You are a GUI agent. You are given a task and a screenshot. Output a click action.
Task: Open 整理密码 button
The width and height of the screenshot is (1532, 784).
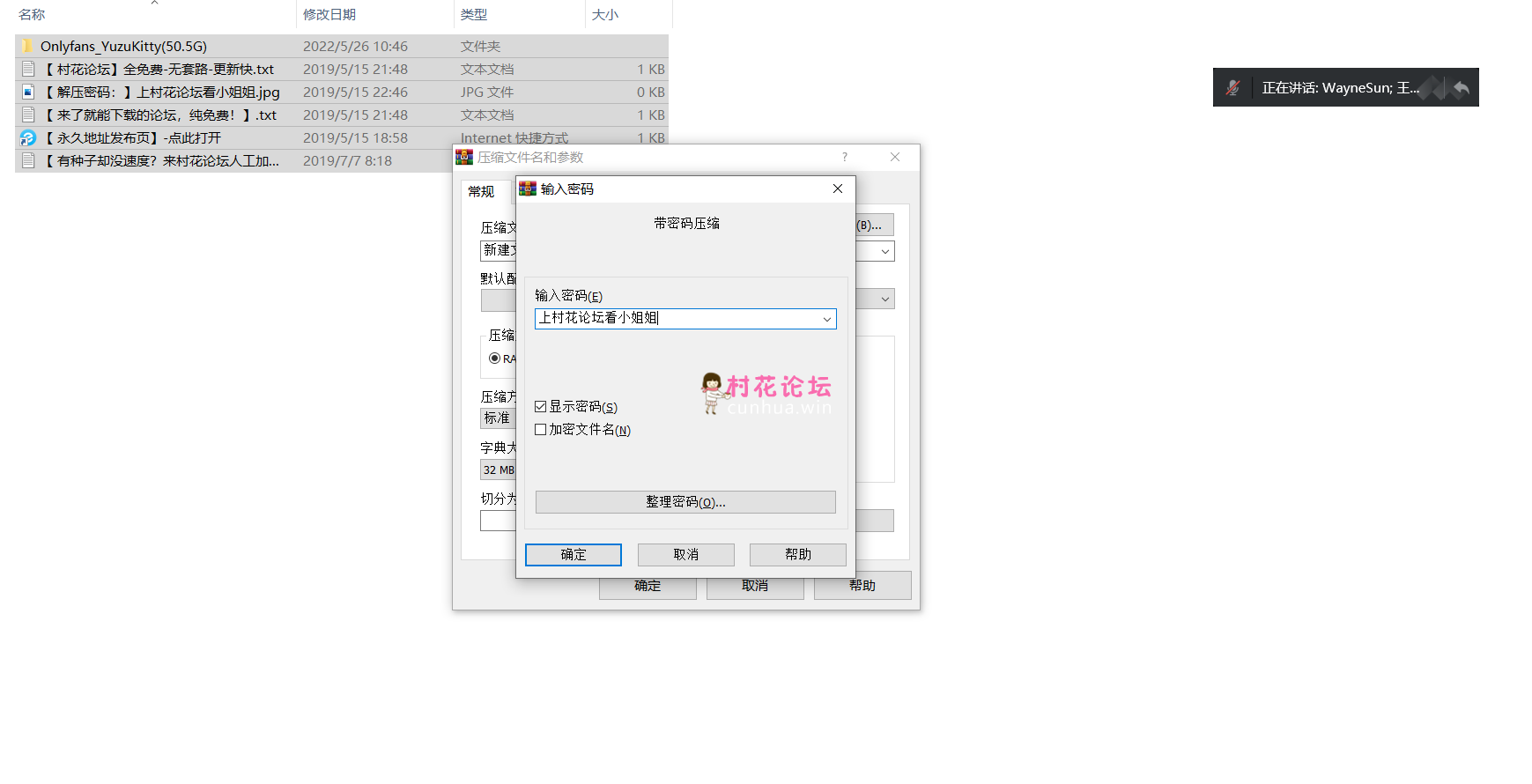(x=685, y=502)
